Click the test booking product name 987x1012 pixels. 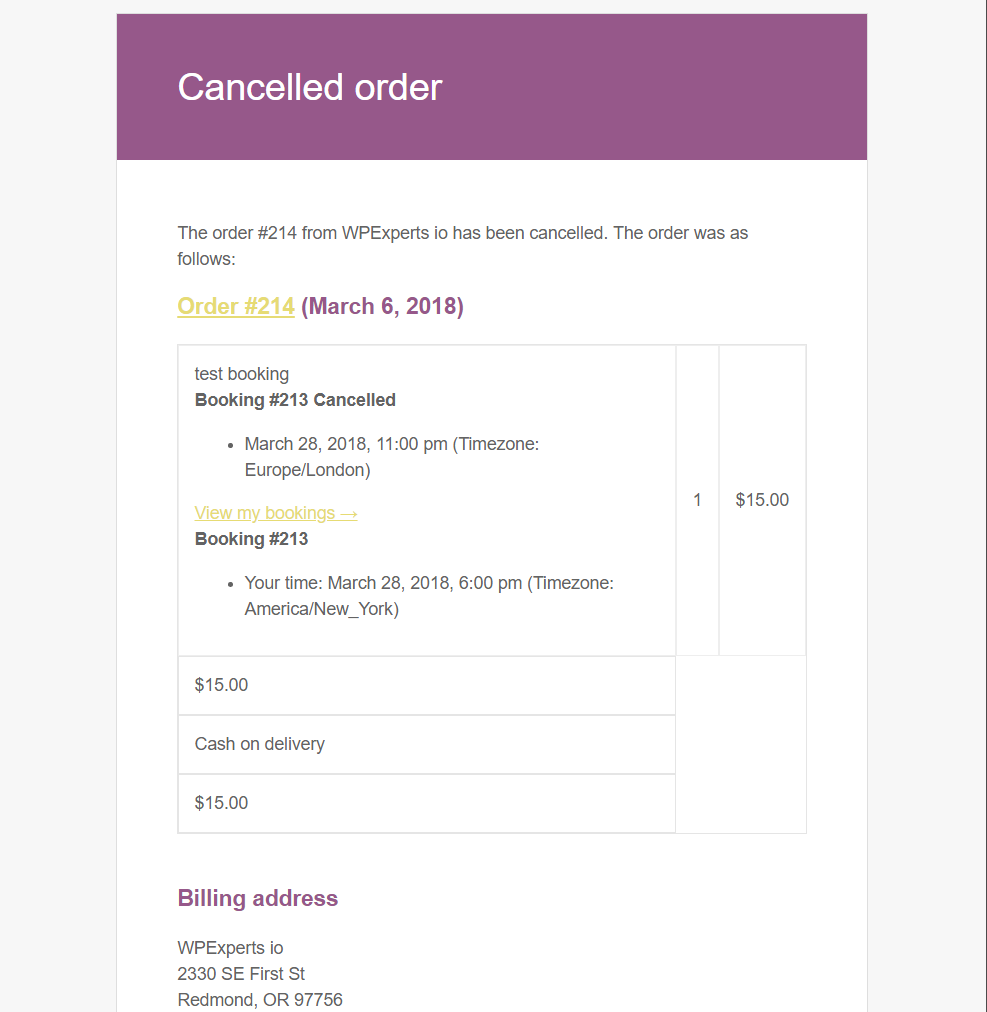(x=242, y=374)
